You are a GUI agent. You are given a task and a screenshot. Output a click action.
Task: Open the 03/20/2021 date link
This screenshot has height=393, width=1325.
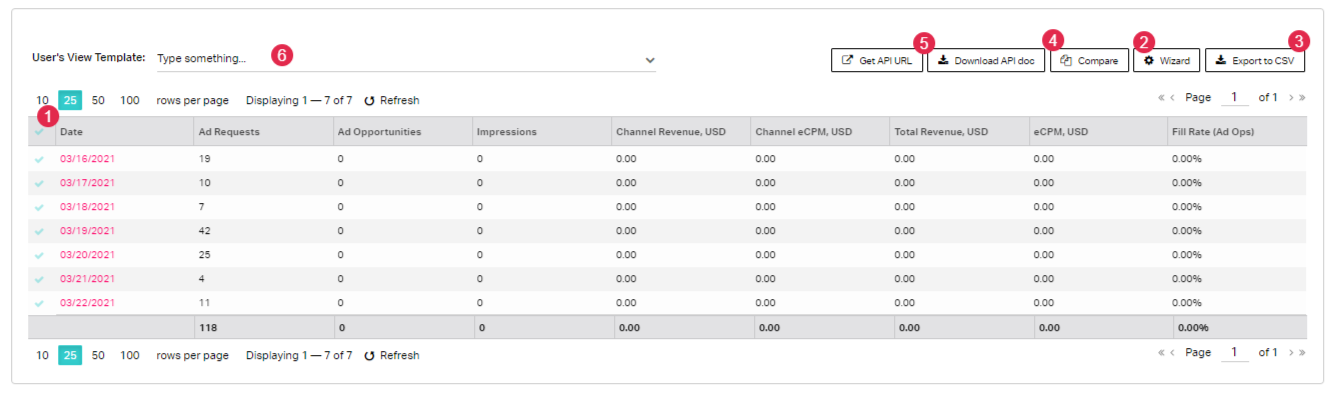point(87,255)
